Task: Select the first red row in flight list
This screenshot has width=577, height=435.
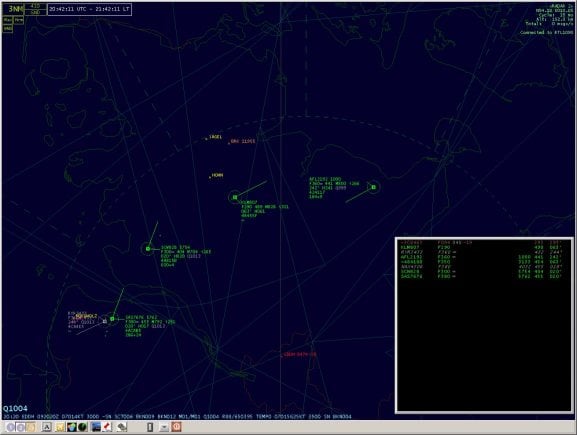Action: tap(481, 243)
